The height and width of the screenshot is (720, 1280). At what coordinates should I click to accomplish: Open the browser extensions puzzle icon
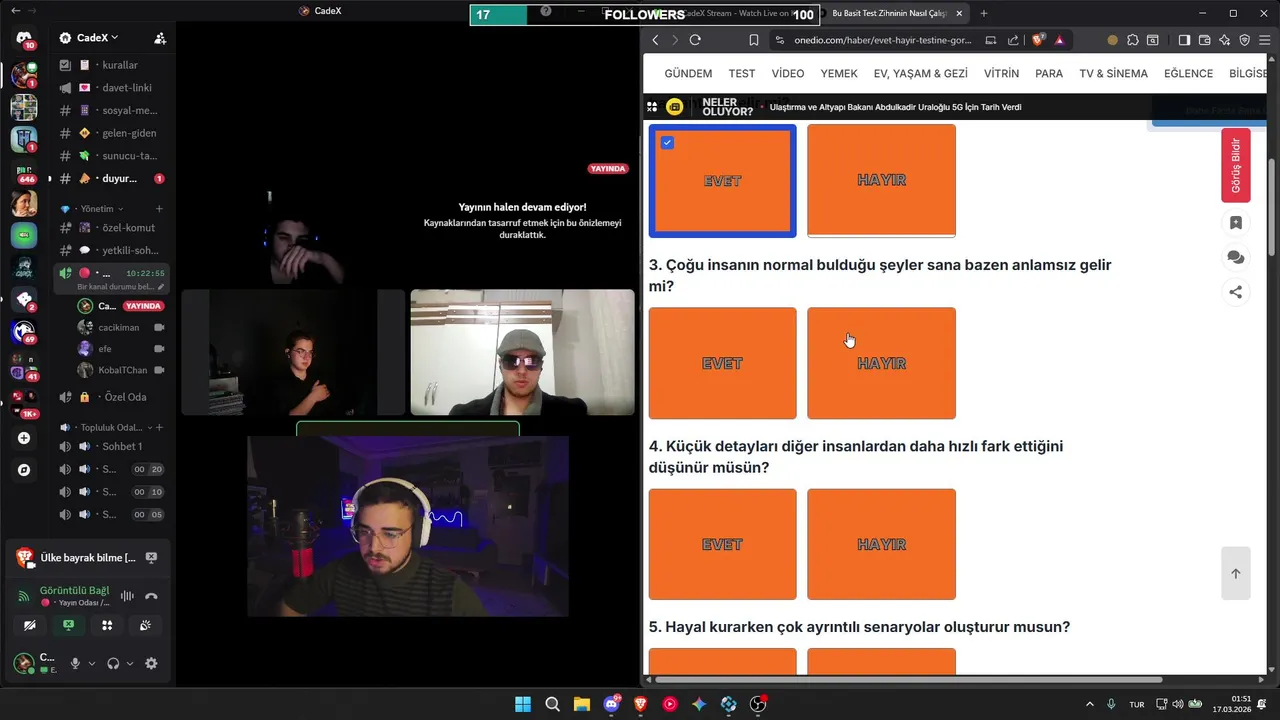click(x=1132, y=40)
